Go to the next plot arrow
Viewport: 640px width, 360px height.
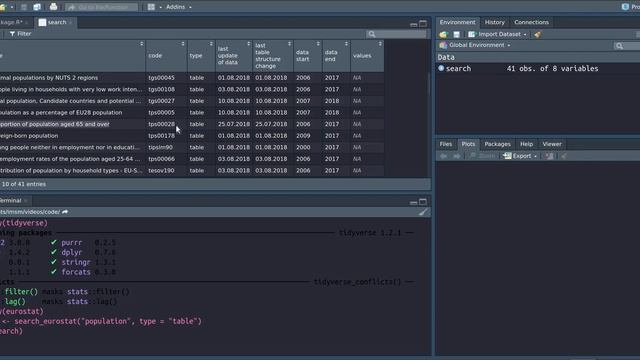click(457, 156)
